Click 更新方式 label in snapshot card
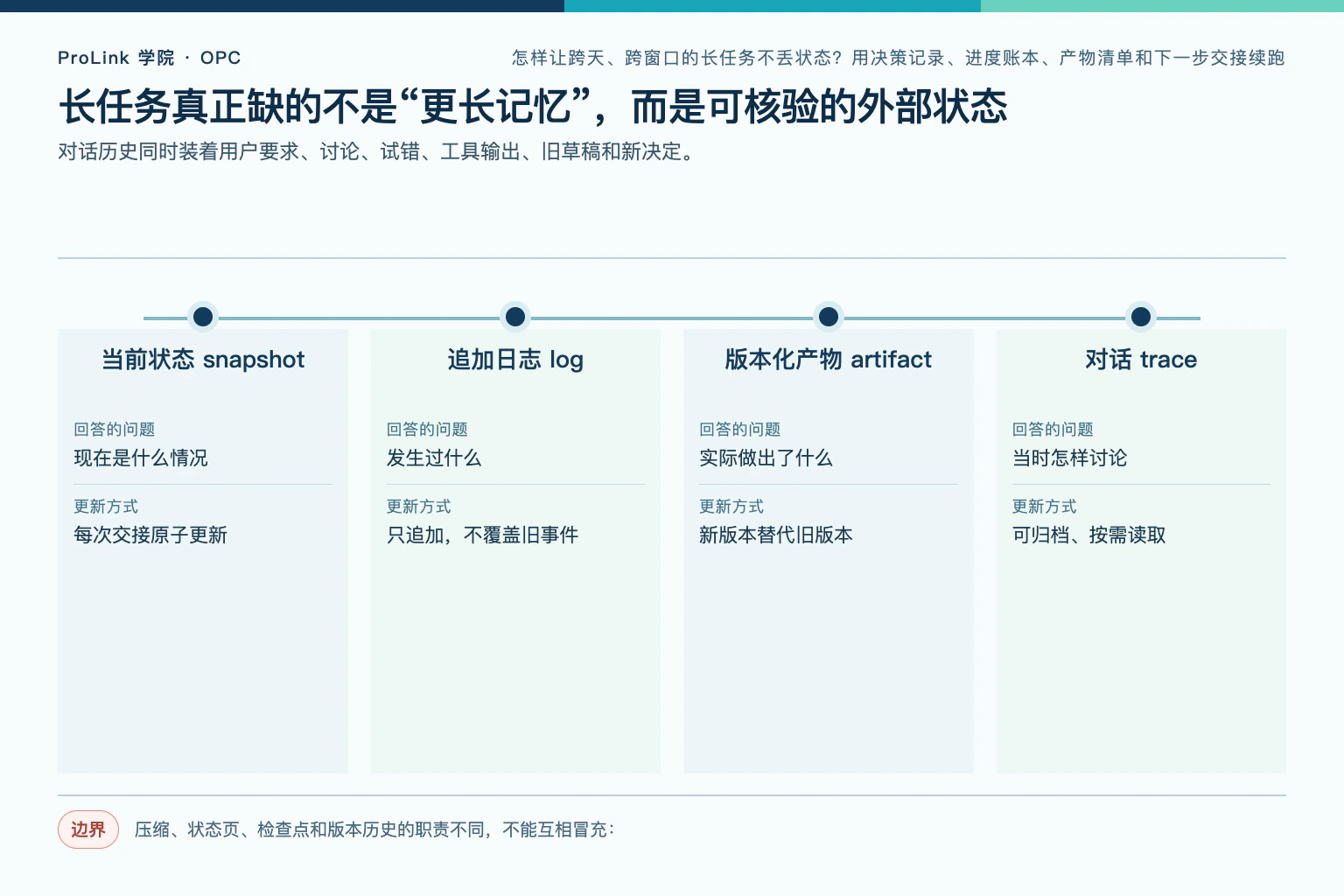The image size is (1344, 896). [106, 506]
